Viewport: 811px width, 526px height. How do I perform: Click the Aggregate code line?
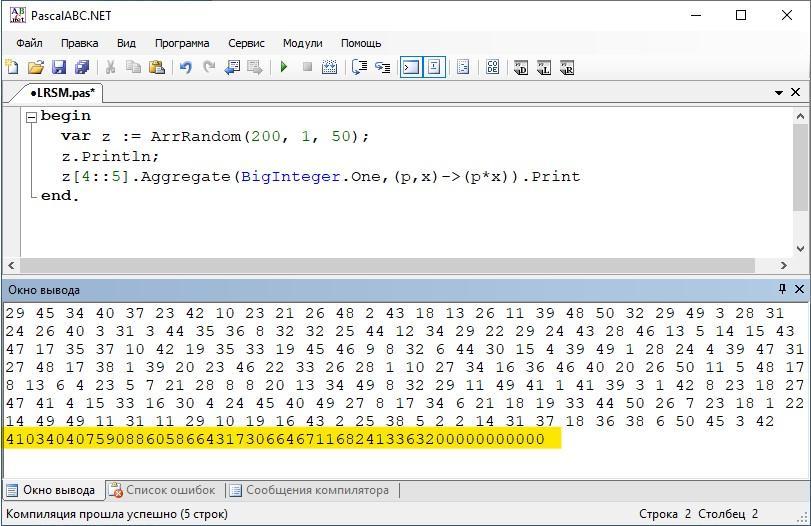pos(321,176)
